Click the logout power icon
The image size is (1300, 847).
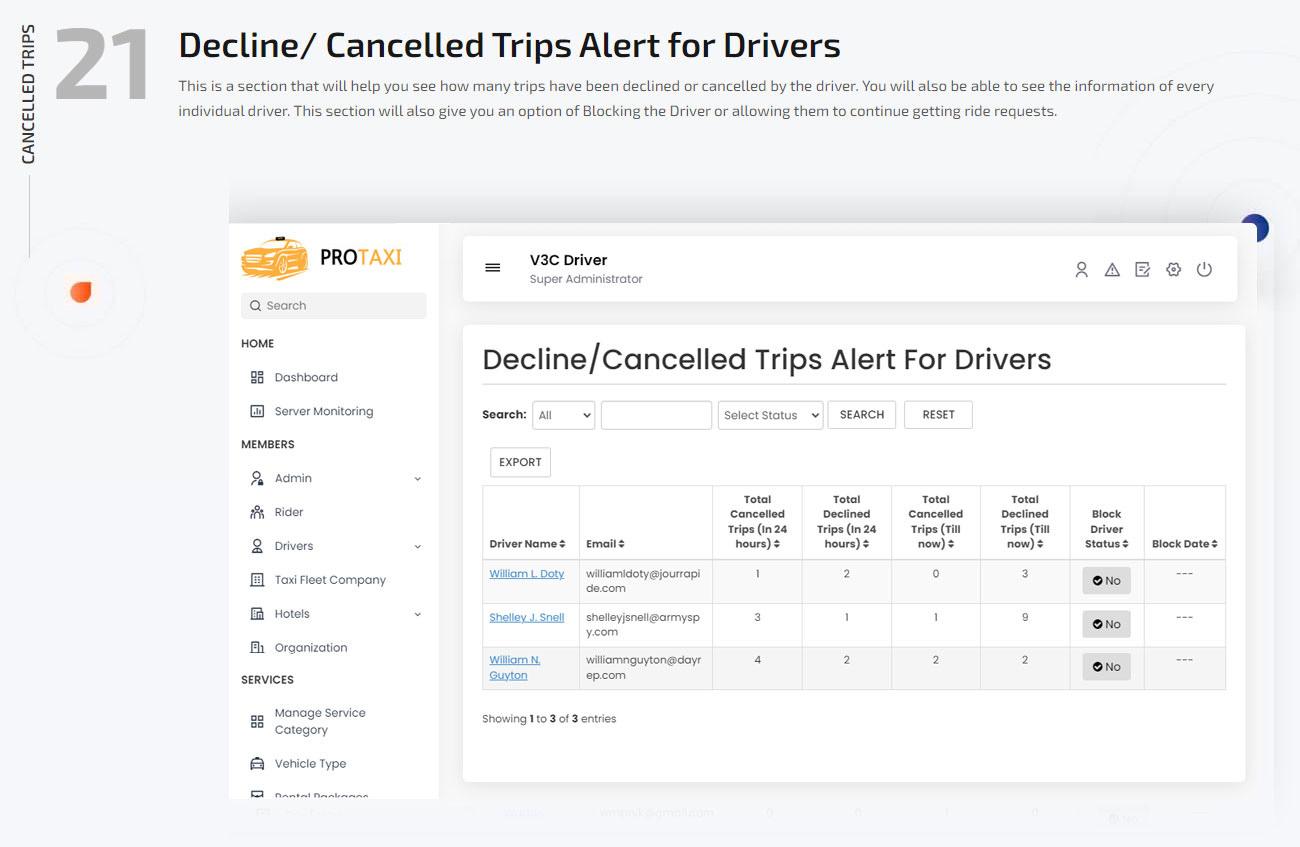click(1204, 269)
